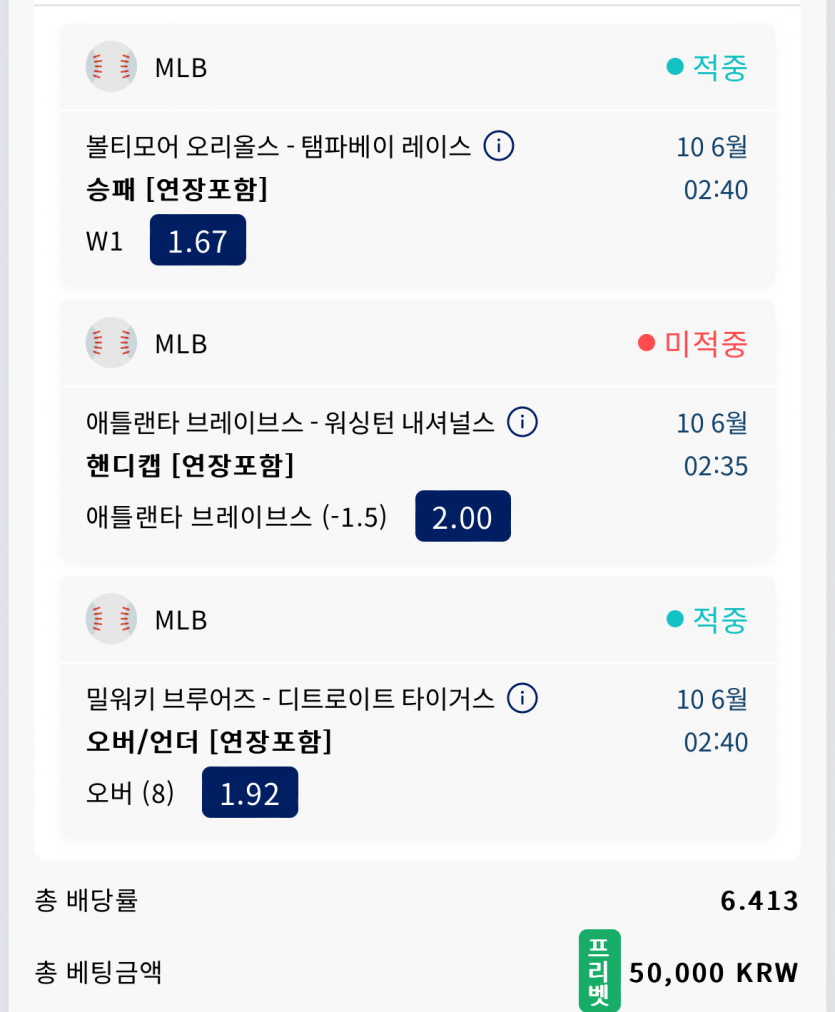Tap the 오버 (8) selection label
The width and height of the screenshot is (835, 1012).
click(130, 793)
